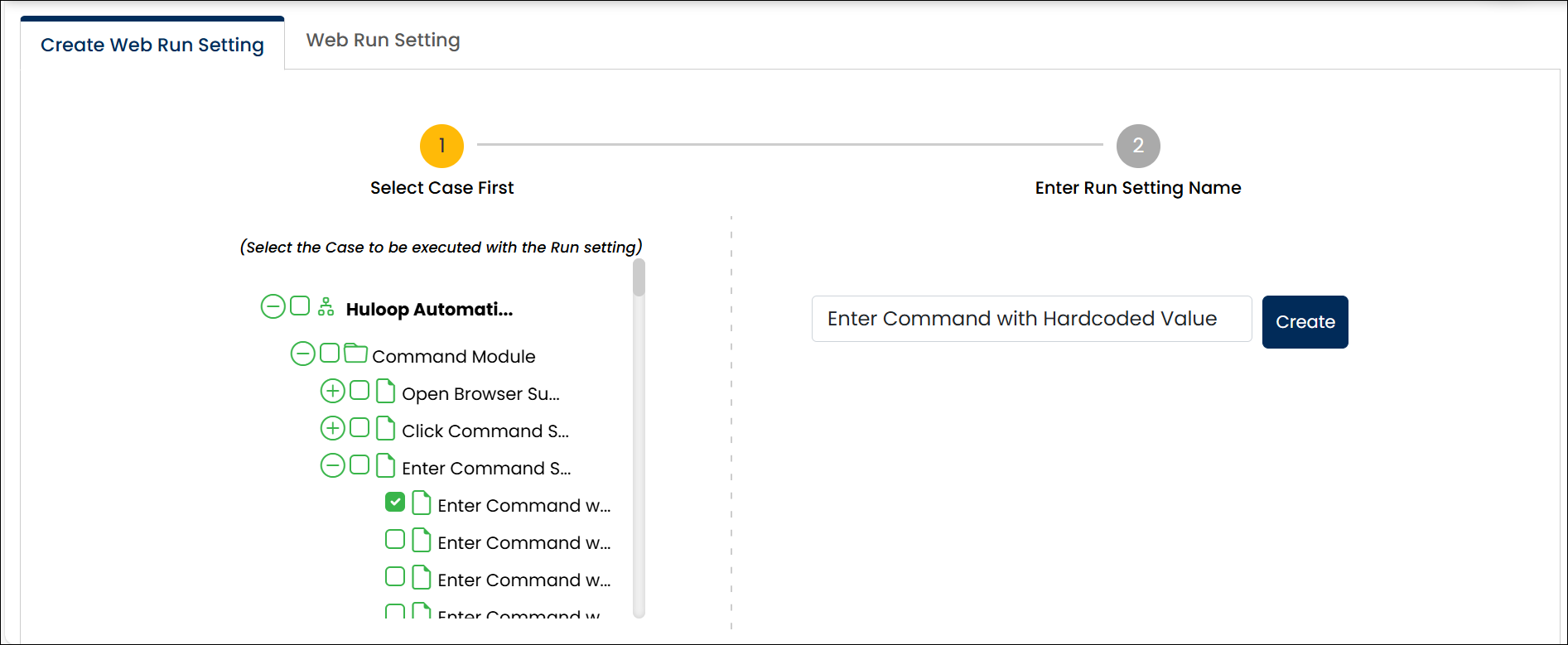
Task: Uncheck the selected Enter Command case checkbox
Action: click(x=395, y=502)
